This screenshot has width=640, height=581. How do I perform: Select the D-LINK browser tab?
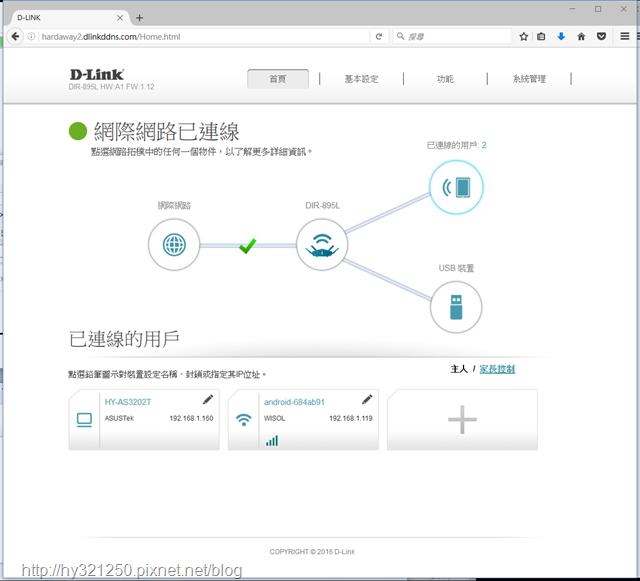71,18
